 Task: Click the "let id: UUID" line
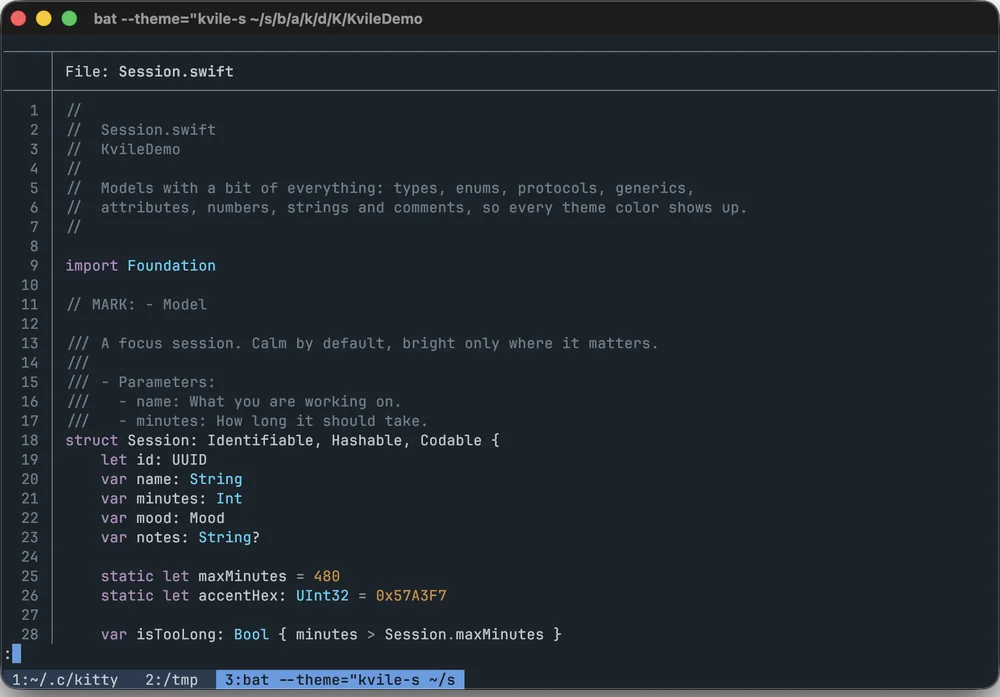(x=154, y=460)
